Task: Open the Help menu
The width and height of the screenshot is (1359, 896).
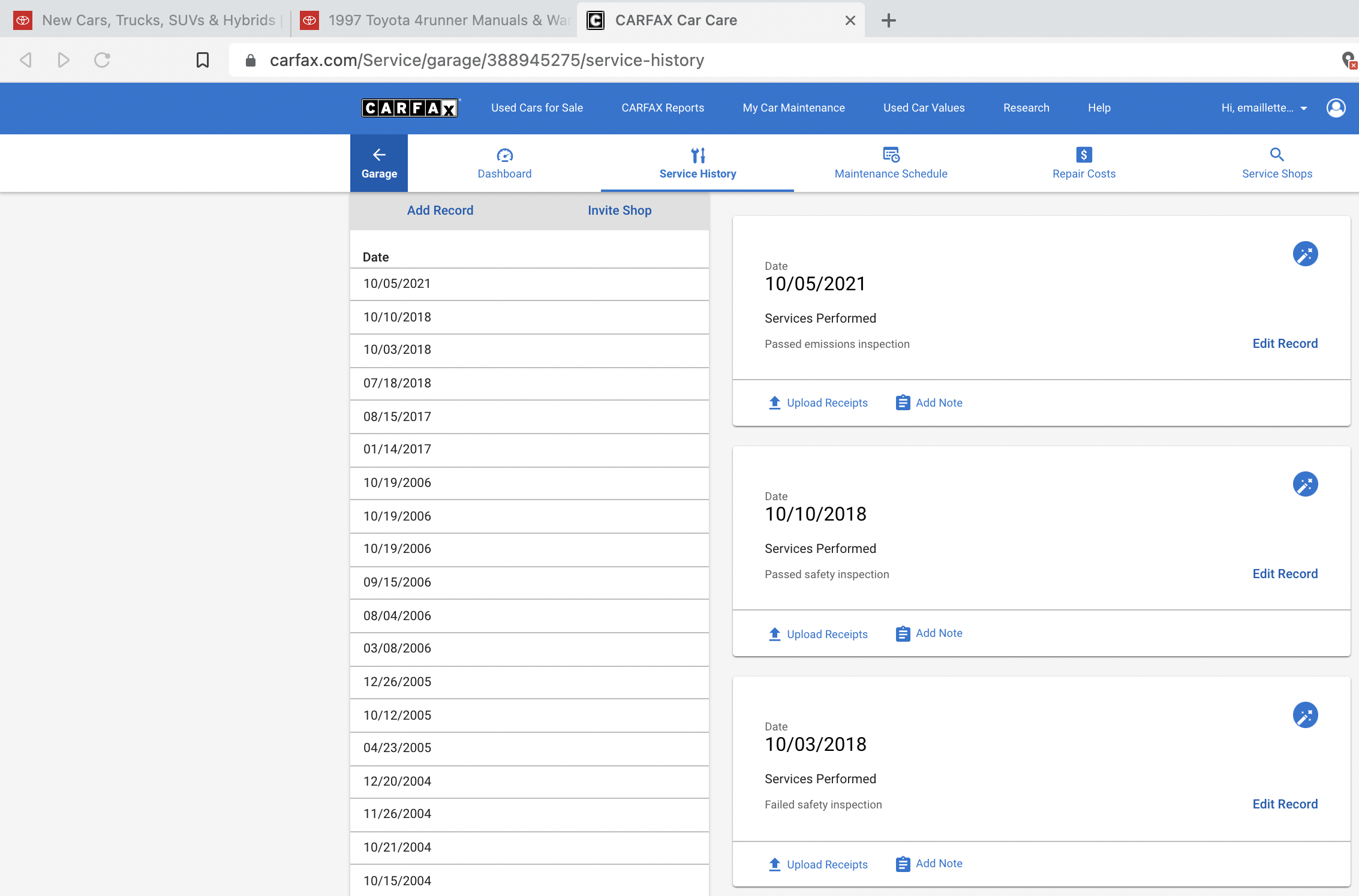Action: coord(1099,108)
